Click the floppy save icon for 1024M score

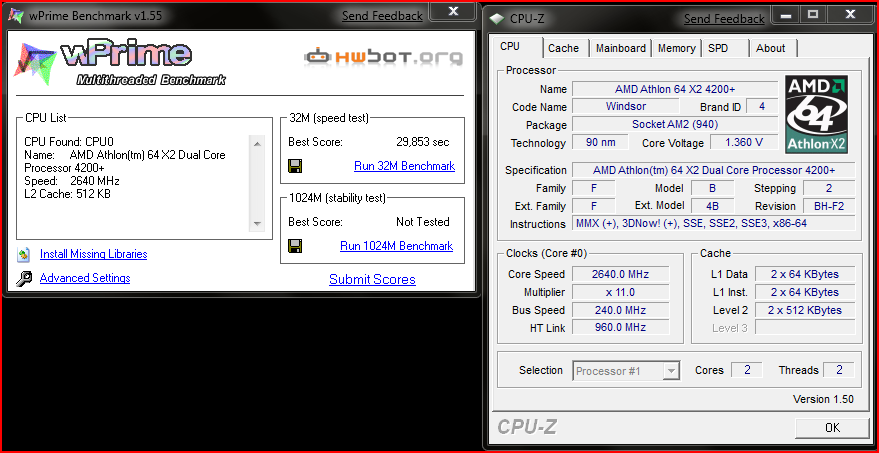(x=295, y=246)
